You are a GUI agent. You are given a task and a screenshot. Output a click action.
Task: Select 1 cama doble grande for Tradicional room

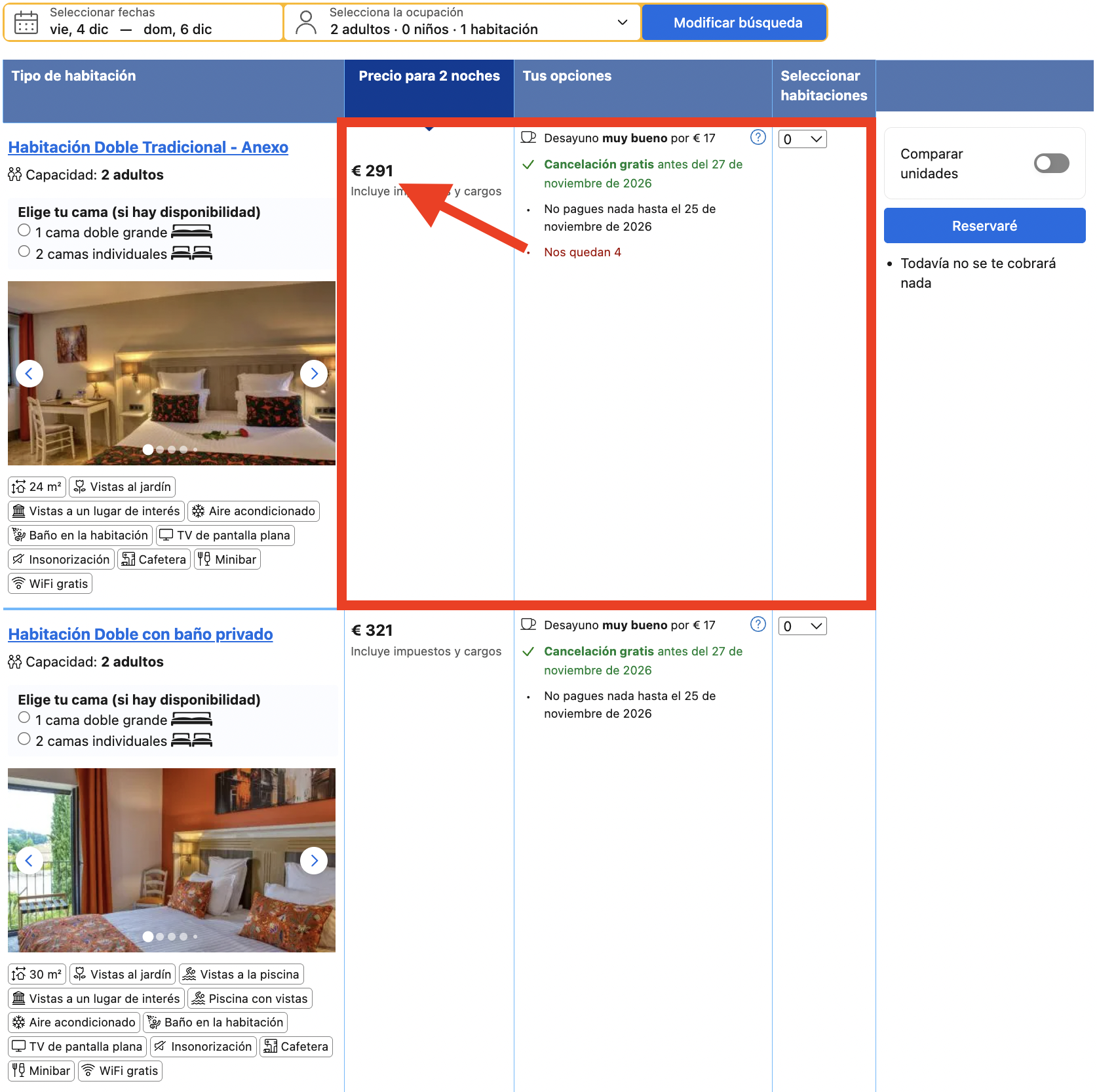click(x=24, y=231)
